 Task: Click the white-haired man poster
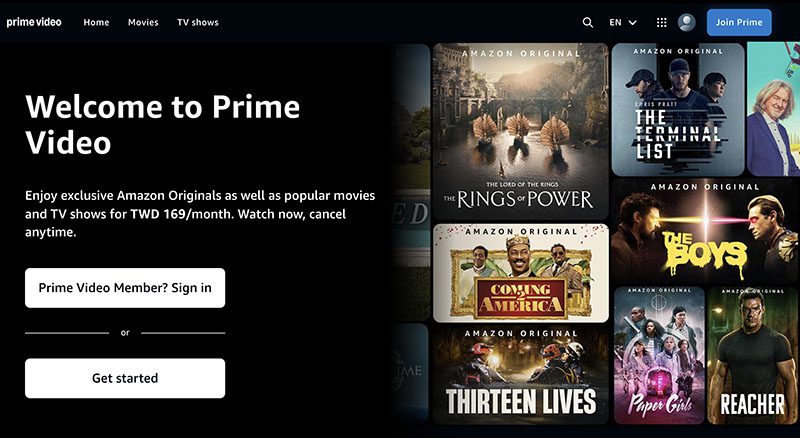[x=773, y=109]
